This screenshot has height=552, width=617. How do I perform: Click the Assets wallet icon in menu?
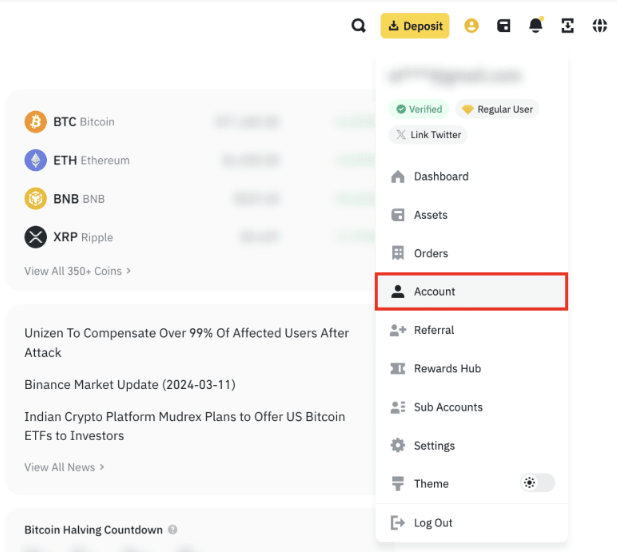tap(397, 215)
